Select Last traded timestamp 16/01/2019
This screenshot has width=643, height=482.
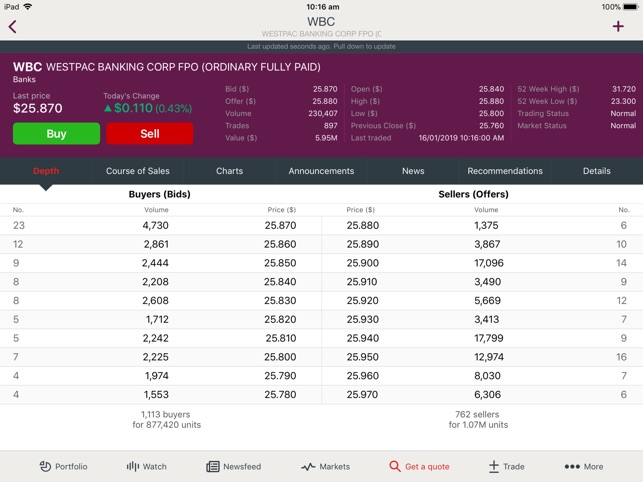click(x=461, y=138)
